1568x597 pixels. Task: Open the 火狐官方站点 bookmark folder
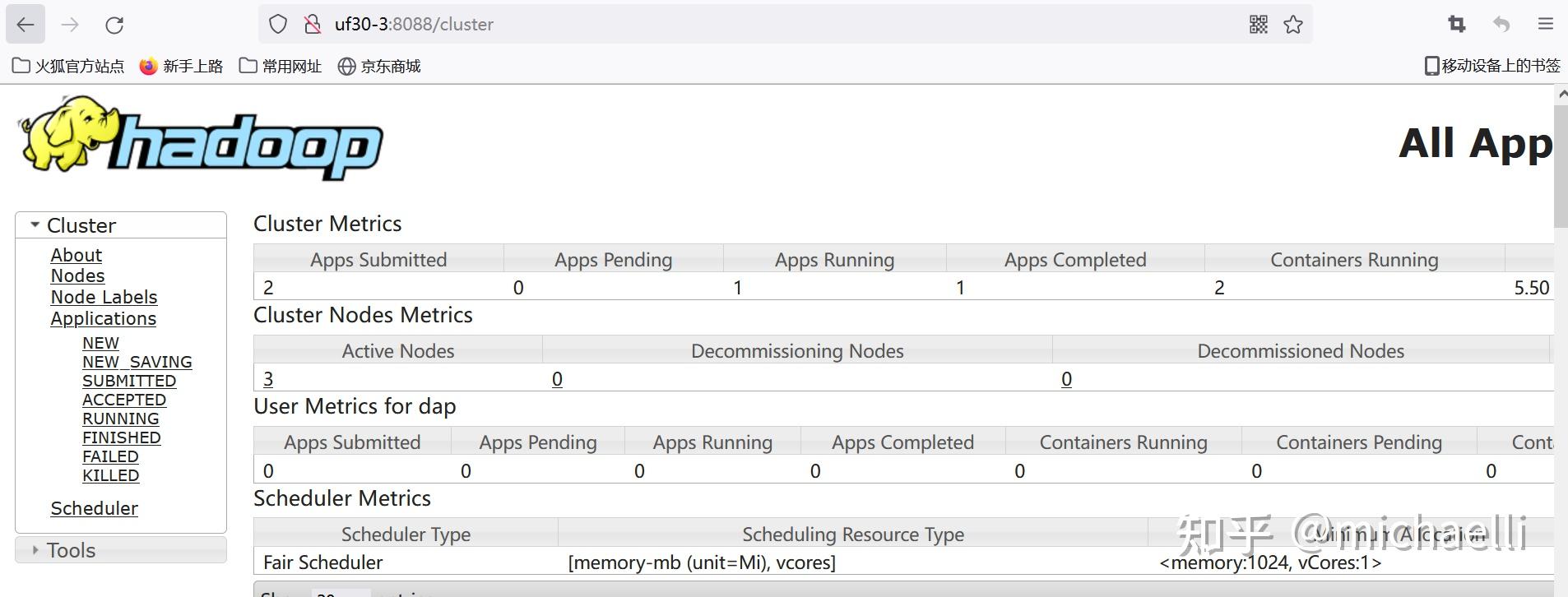68,66
